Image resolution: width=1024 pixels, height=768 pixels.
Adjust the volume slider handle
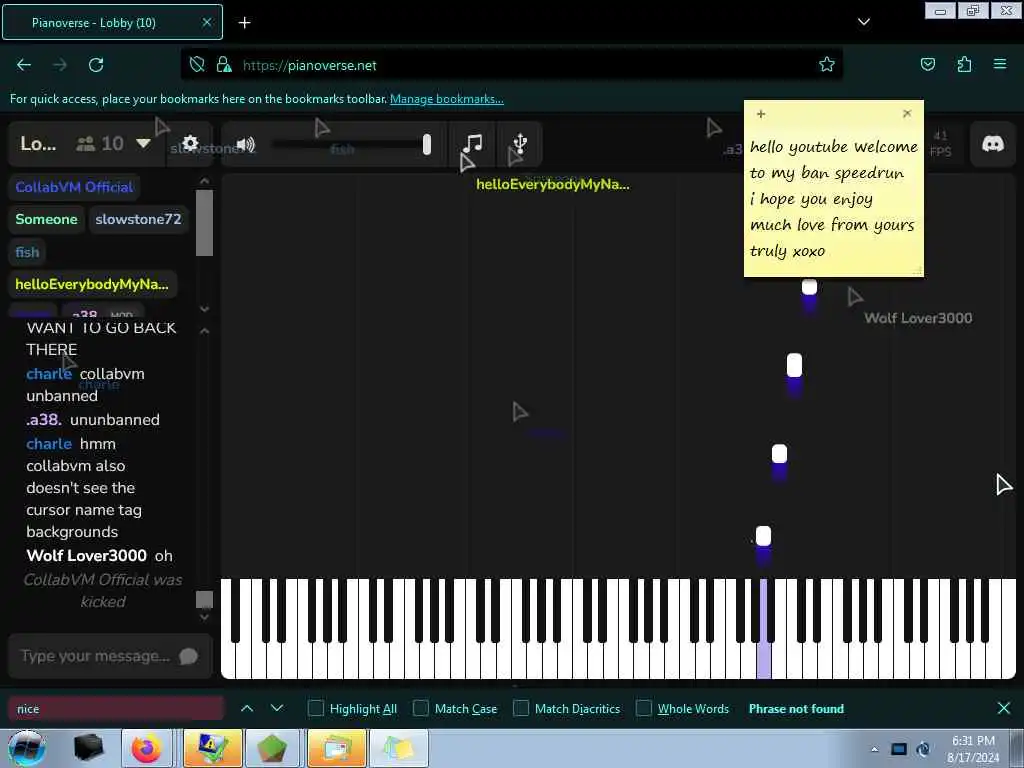tap(426, 144)
